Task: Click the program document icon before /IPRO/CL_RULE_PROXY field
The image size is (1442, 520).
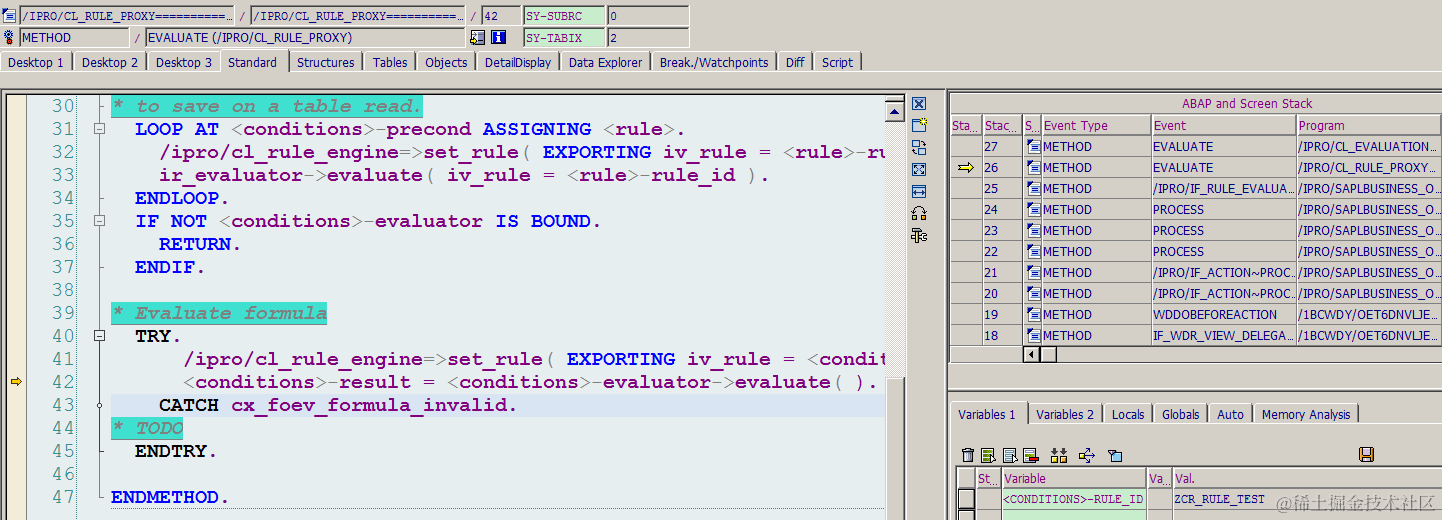Action: click(x=10, y=16)
